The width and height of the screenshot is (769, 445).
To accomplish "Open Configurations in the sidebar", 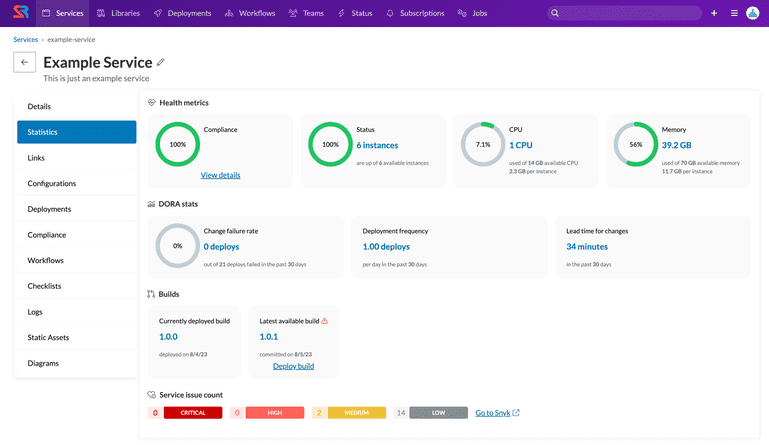I will [x=77, y=183].
